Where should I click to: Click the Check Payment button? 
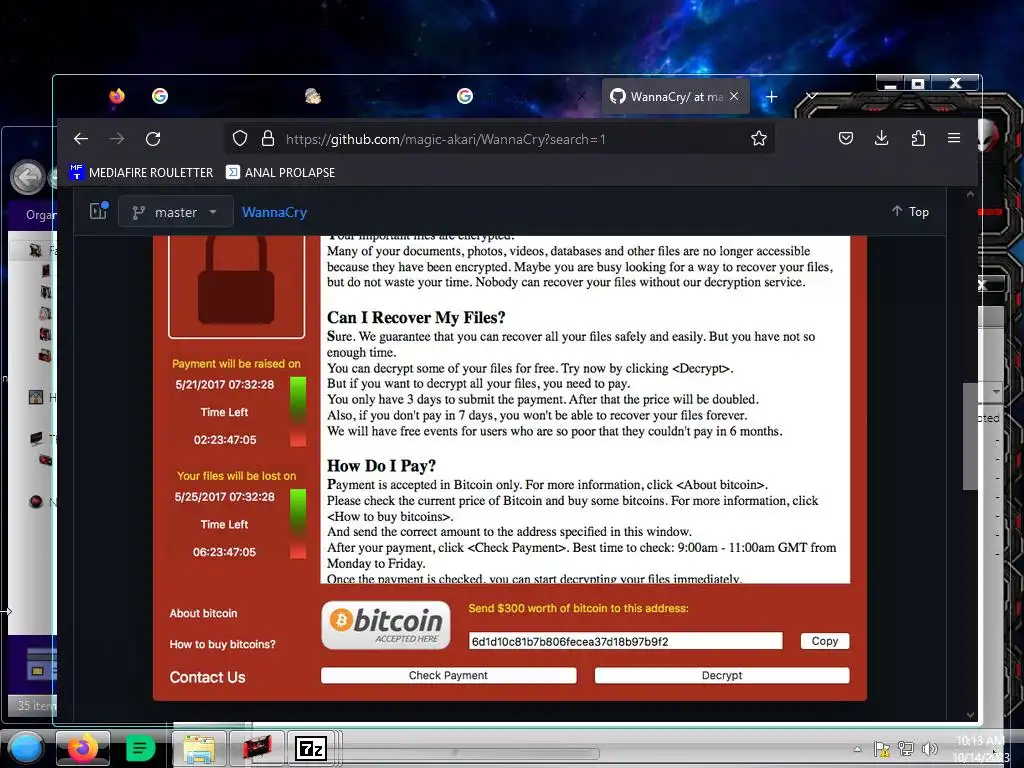point(448,675)
